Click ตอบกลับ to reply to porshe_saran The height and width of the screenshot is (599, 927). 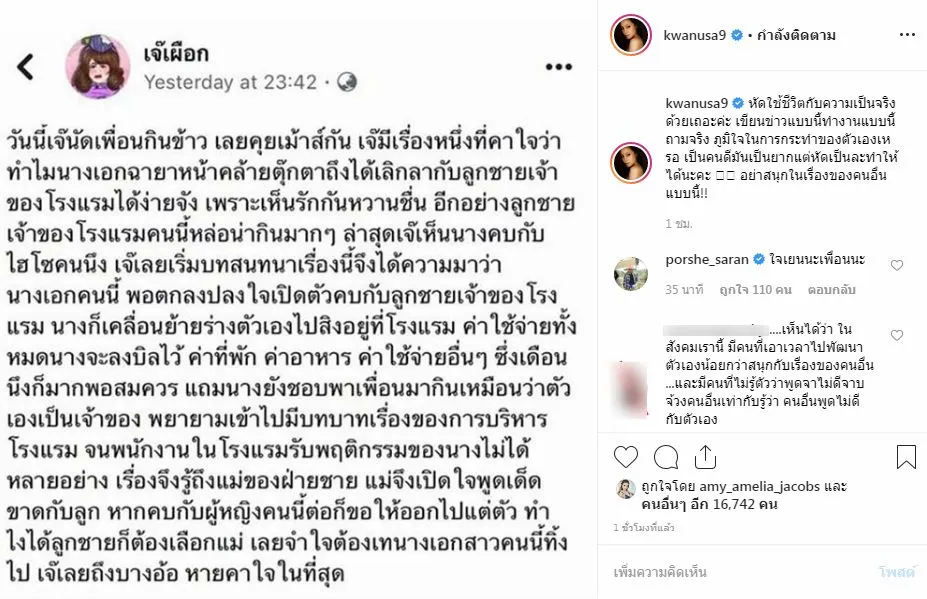point(831,290)
